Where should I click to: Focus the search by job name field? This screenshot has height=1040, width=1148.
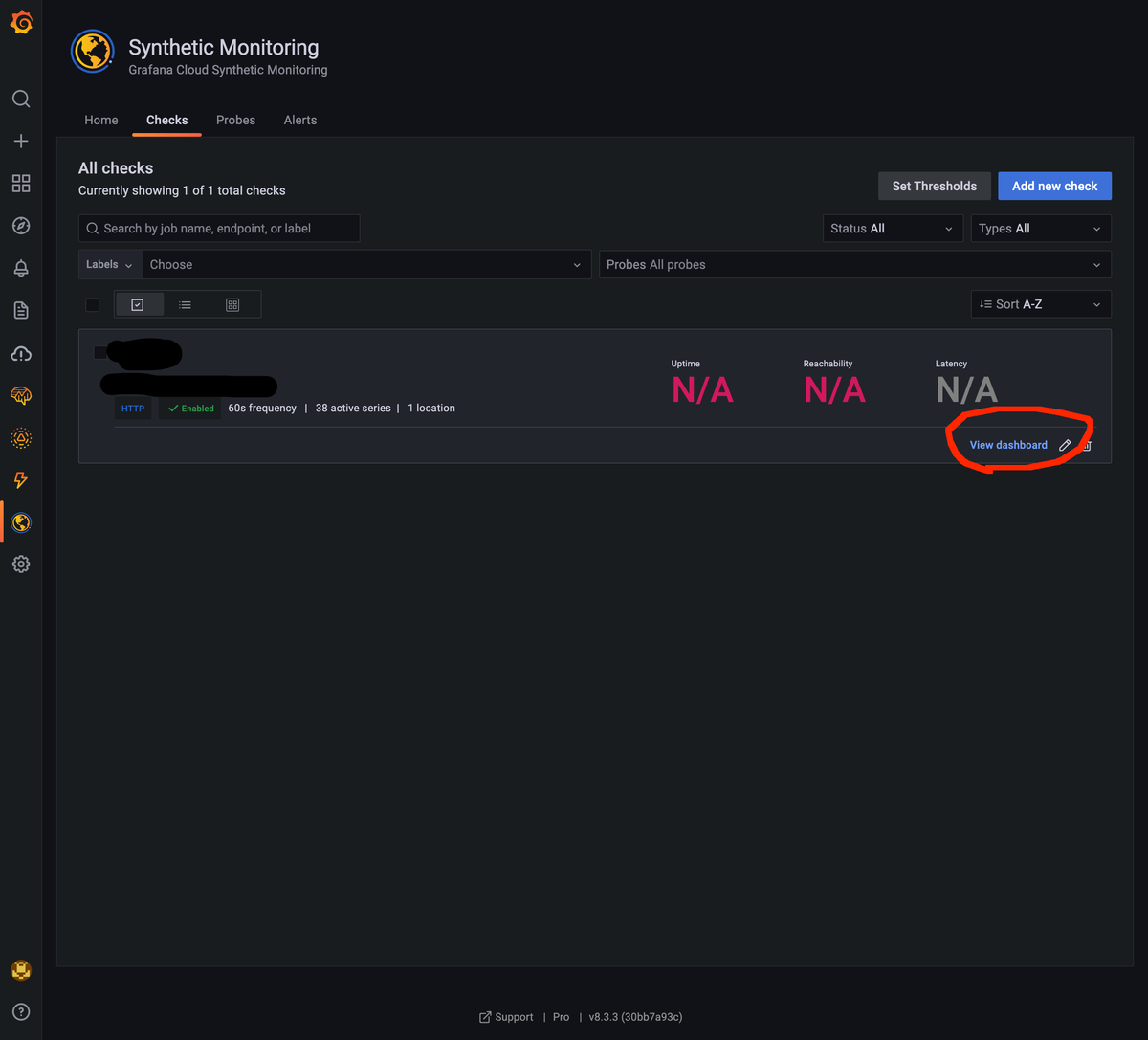219,229
